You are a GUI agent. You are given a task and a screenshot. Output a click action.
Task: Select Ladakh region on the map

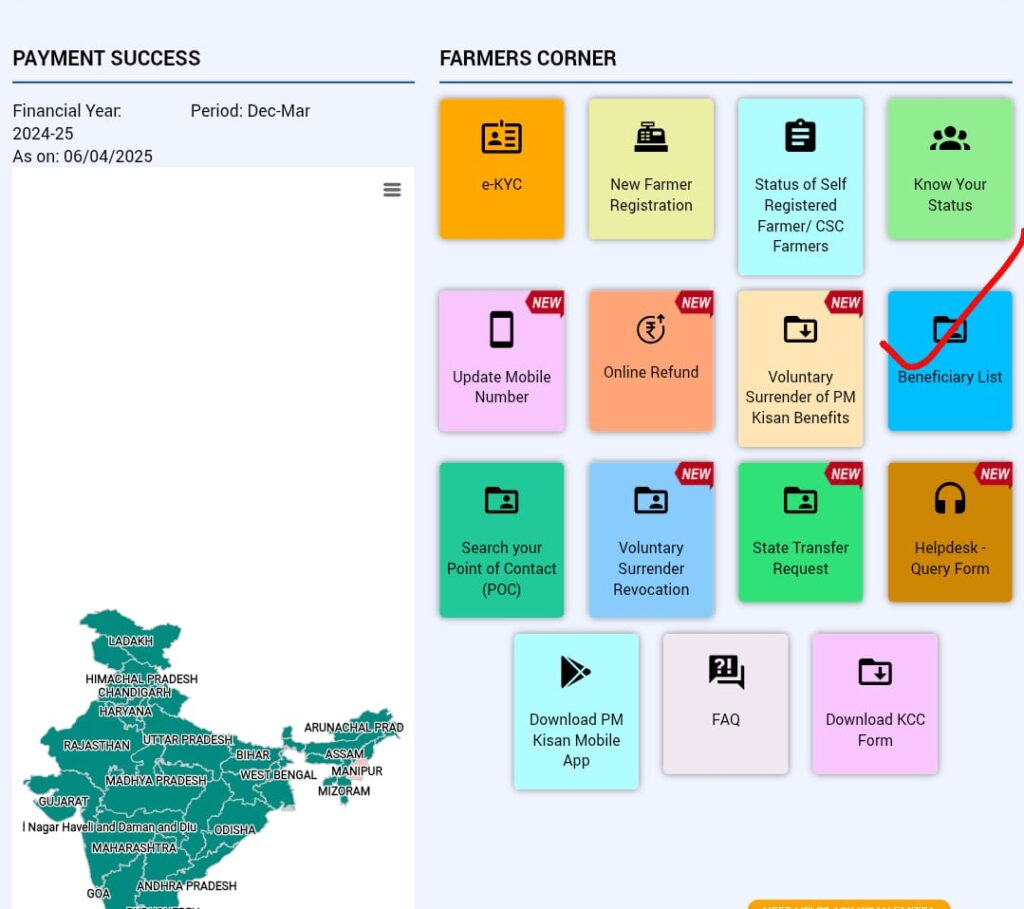tap(131, 641)
